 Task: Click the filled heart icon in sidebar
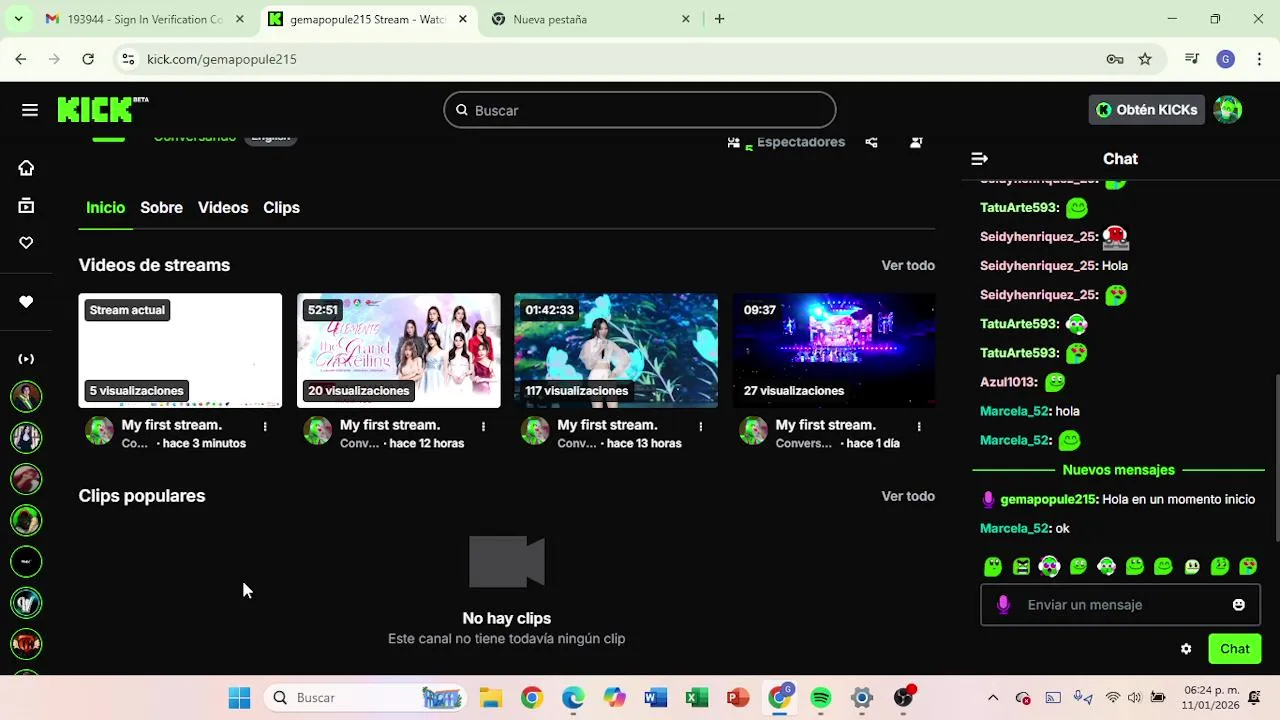point(26,302)
